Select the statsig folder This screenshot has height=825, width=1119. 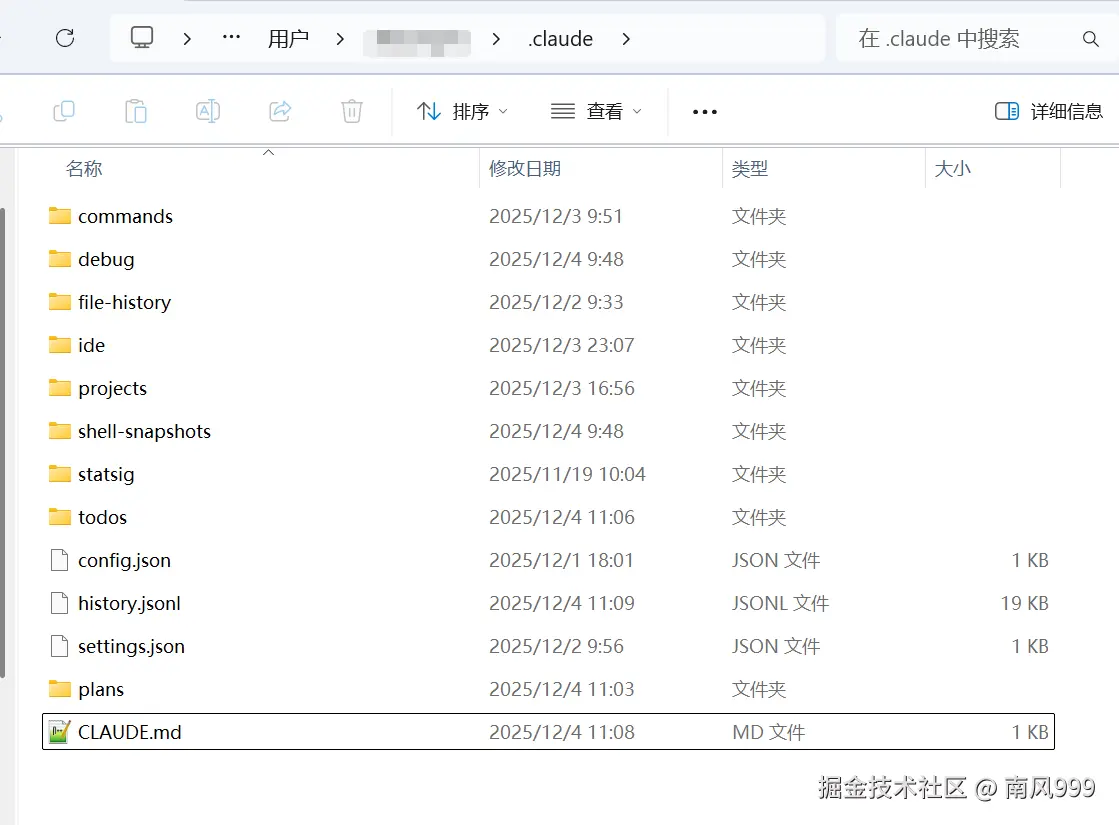point(548,474)
